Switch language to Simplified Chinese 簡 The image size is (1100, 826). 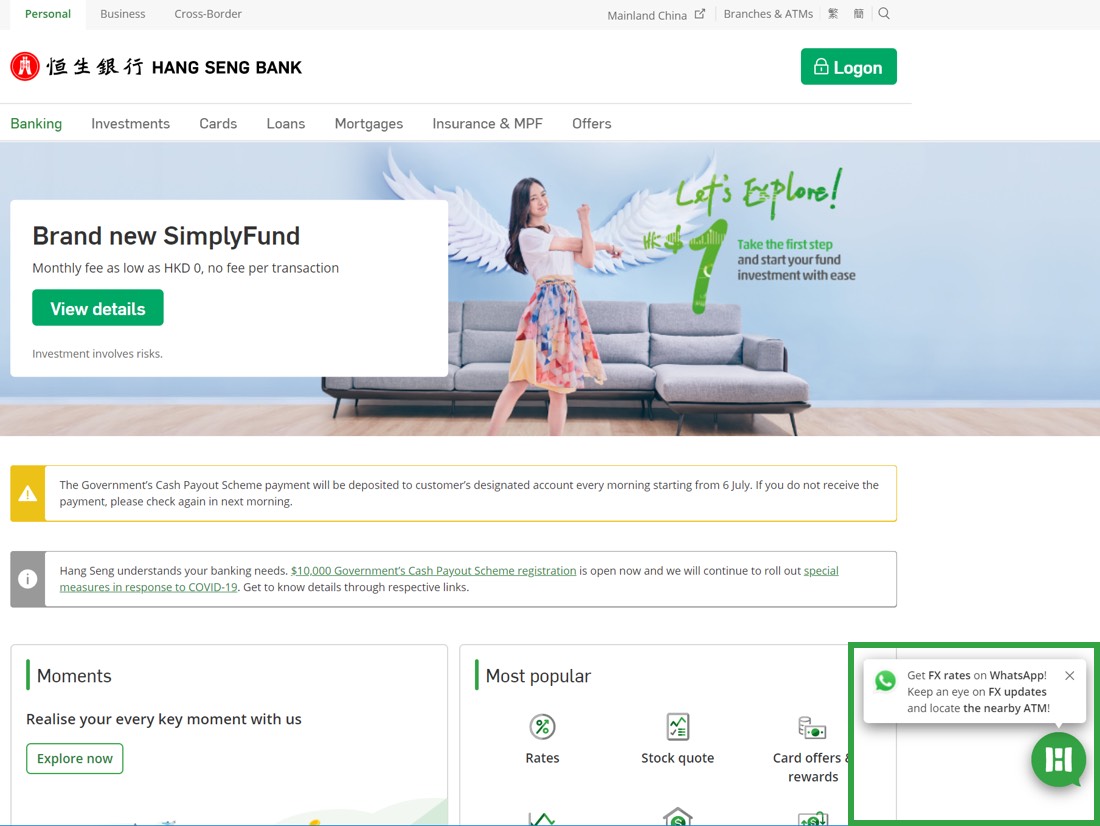pyautogui.click(x=858, y=13)
